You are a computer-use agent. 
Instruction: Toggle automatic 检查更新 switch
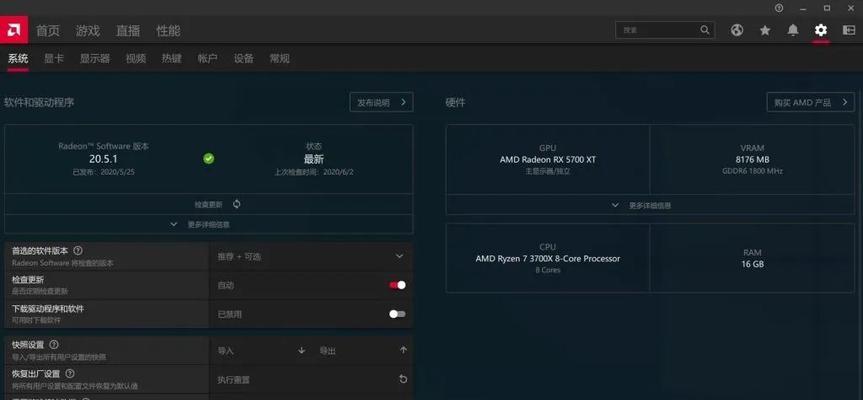coord(397,285)
